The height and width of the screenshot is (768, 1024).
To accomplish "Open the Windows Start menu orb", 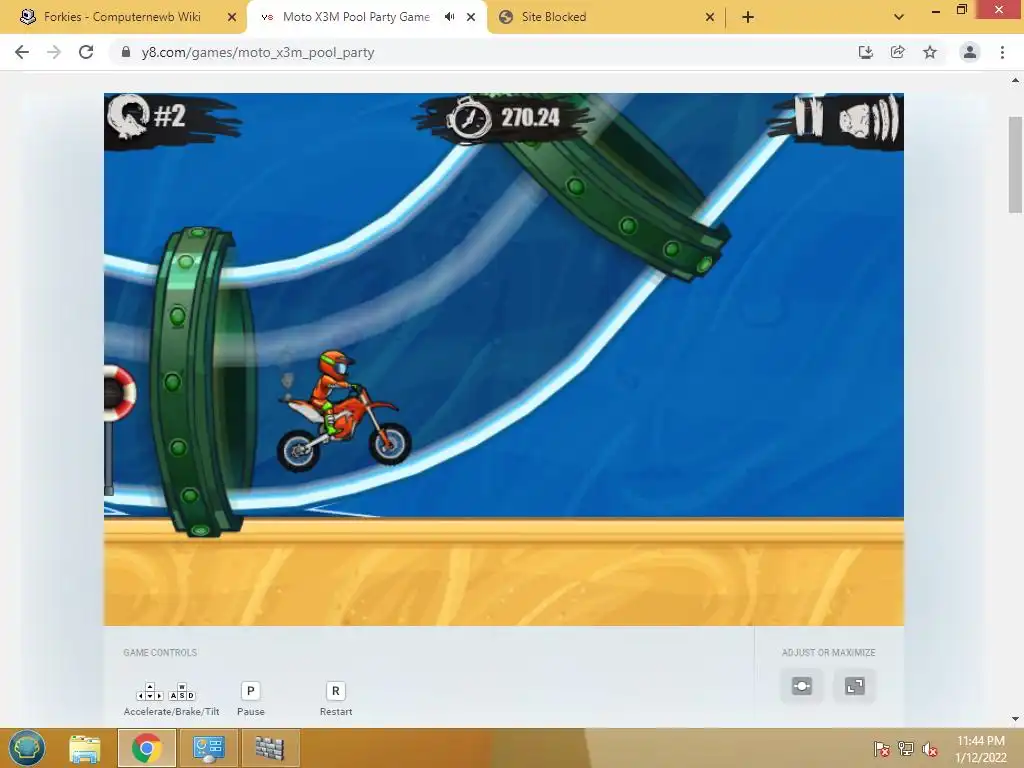I will pyautogui.click(x=27, y=748).
